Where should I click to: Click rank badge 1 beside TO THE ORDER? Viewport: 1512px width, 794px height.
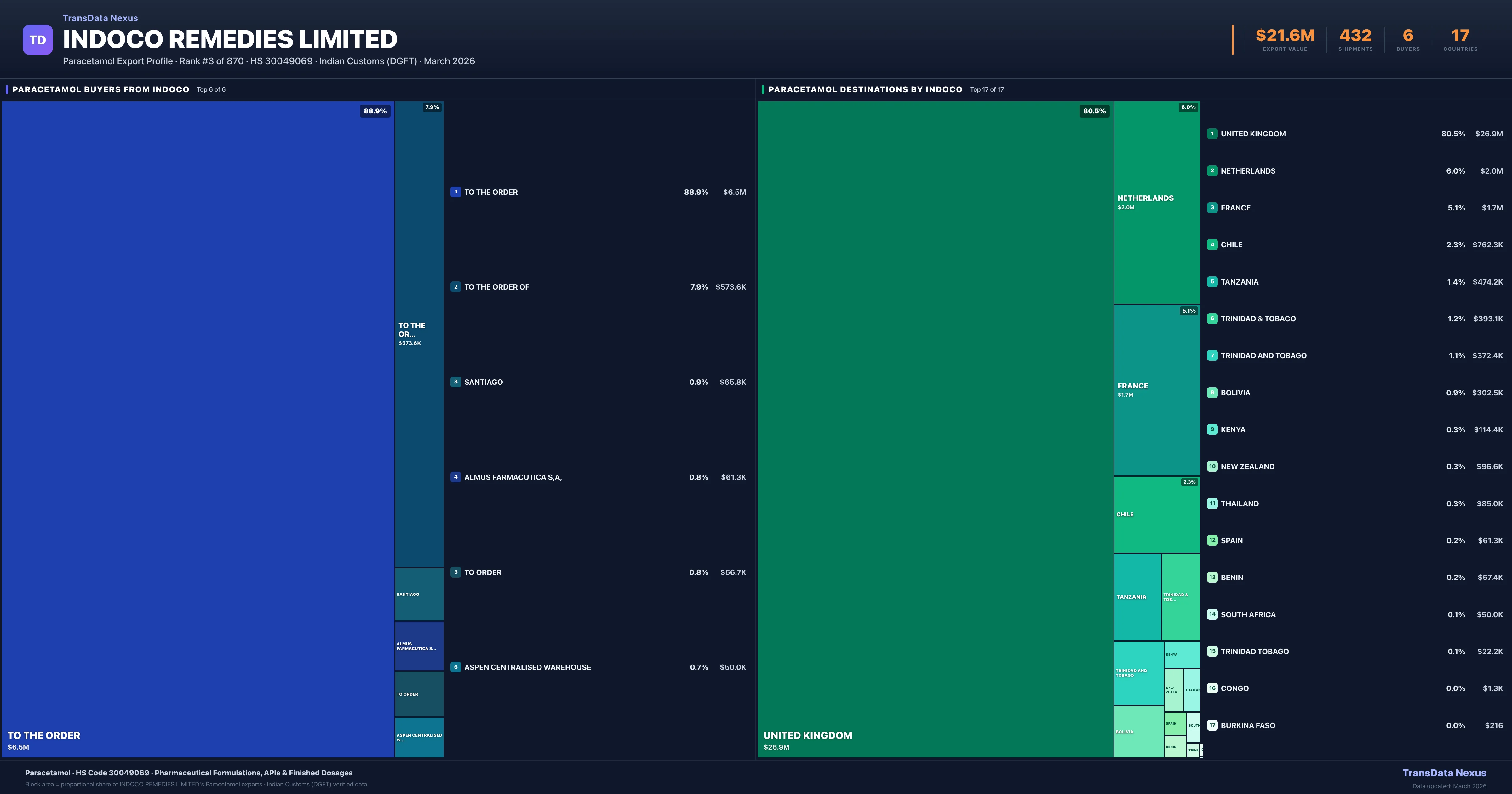point(455,192)
